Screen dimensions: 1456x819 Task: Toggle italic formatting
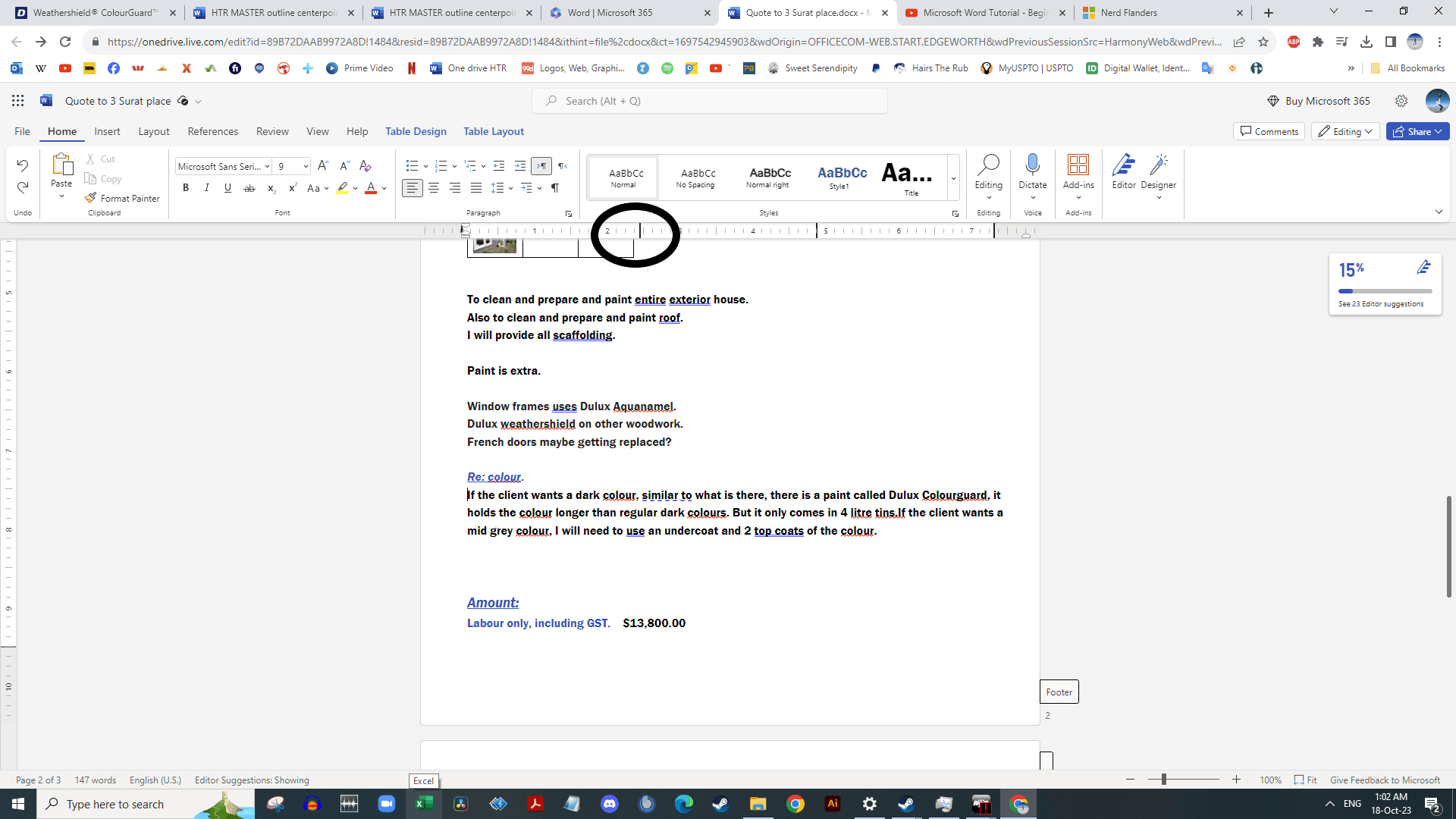click(x=206, y=188)
